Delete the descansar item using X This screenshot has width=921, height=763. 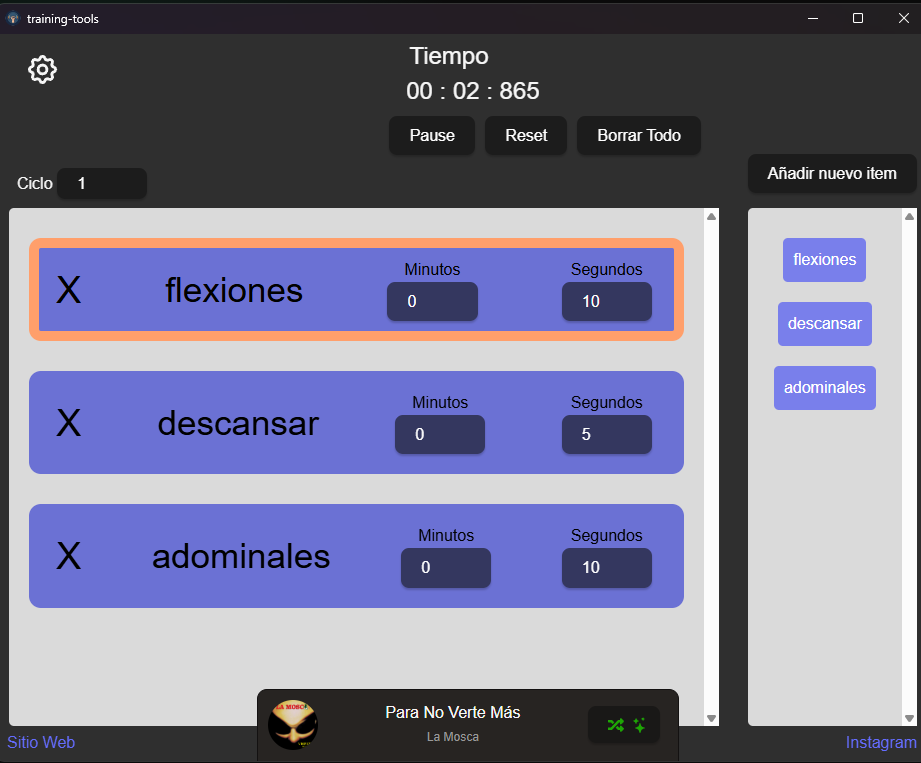68,423
